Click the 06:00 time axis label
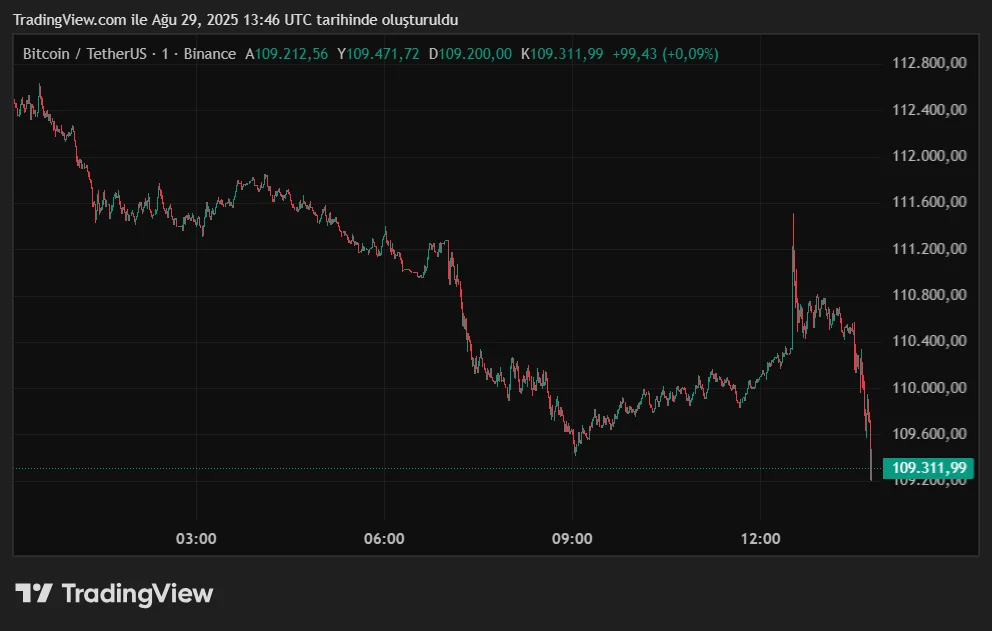 coord(384,539)
